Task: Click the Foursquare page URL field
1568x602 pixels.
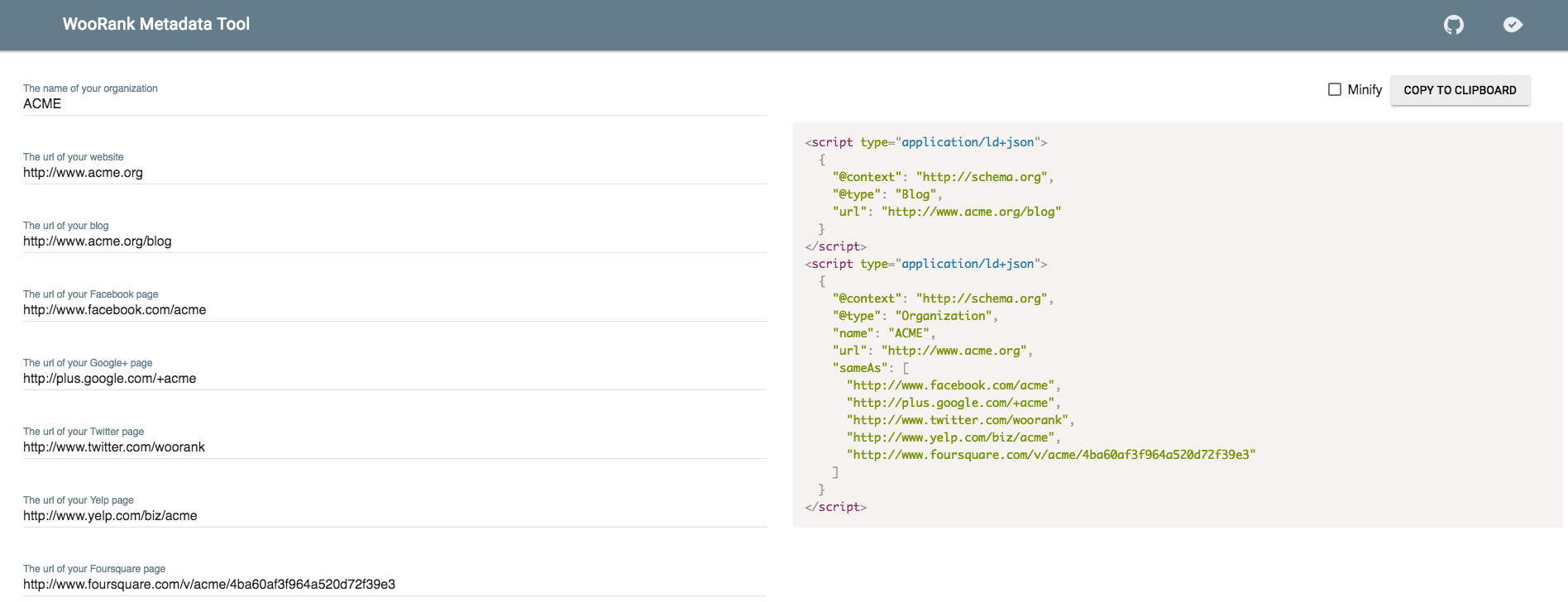Action: click(394, 585)
